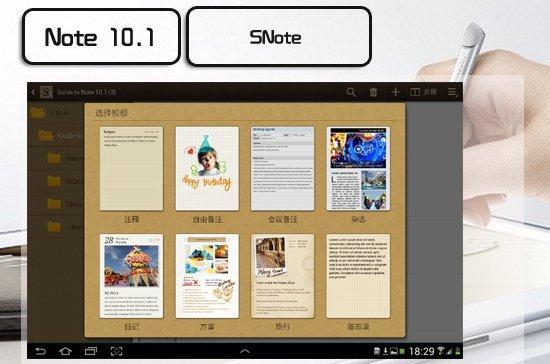Open the status bar clock showing 18:29

(x=421, y=351)
